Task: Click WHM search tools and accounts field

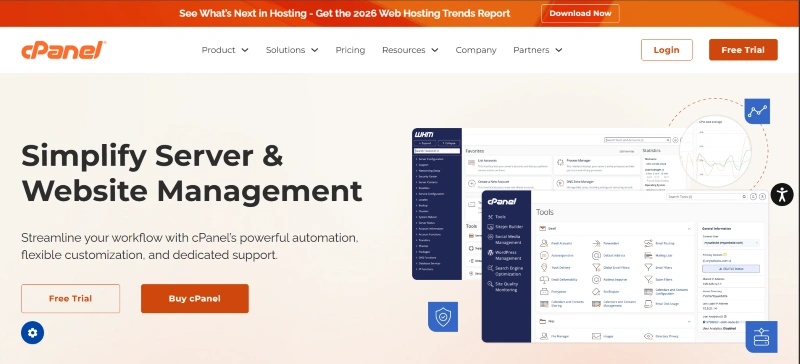Action: click(x=637, y=139)
